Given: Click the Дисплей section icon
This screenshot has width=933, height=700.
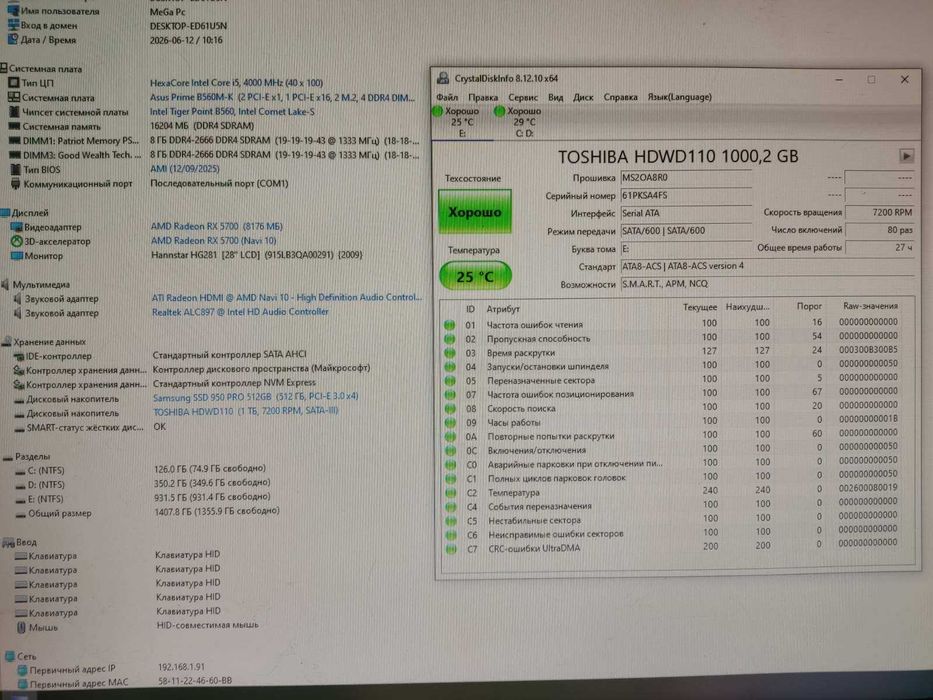Looking at the screenshot, I should (x=5, y=212).
